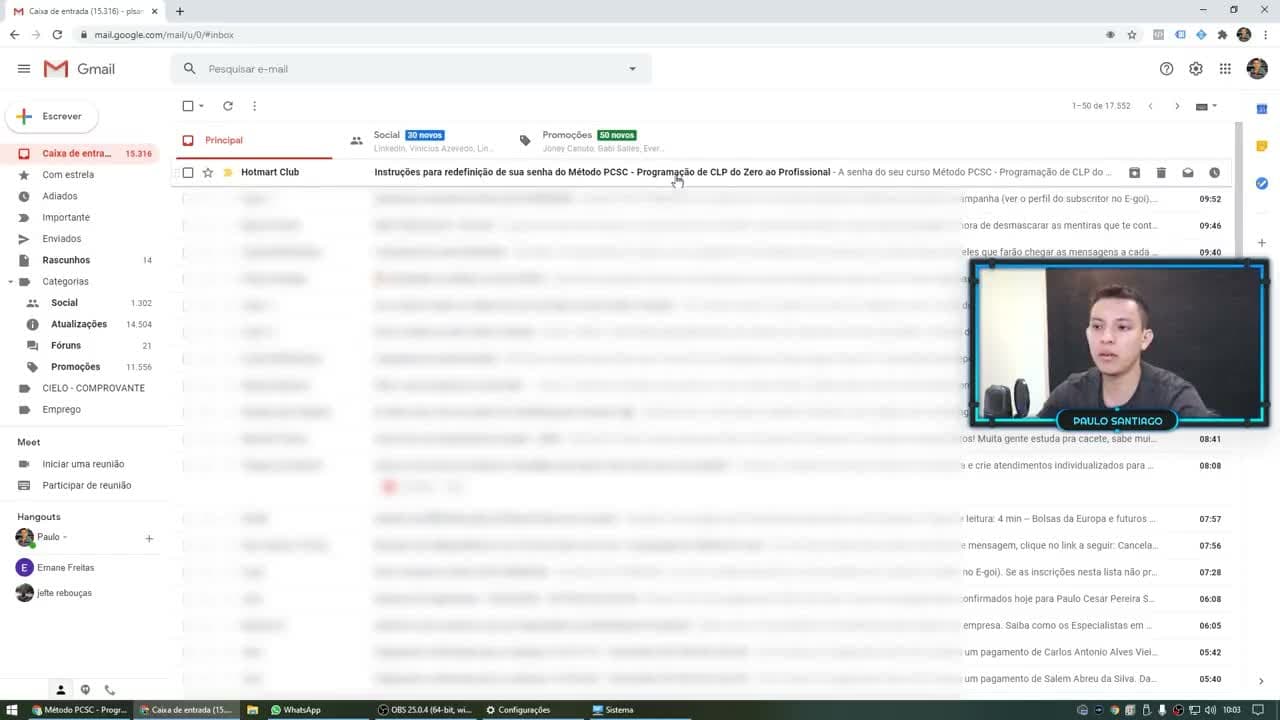Click the Google apps grid icon
Screen dimensions: 1280x720
[x=1225, y=69]
